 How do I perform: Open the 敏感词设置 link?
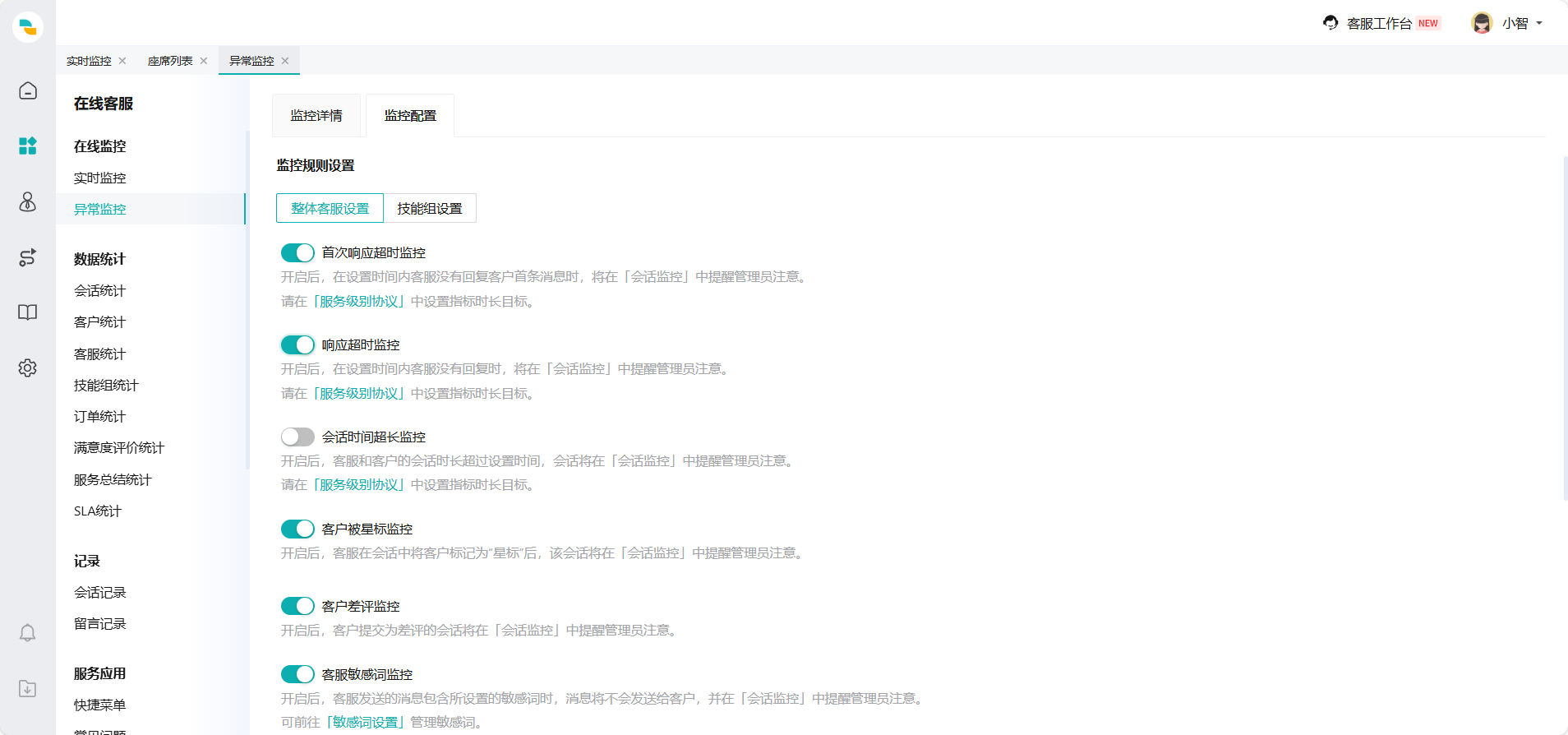pyautogui.click(x=365, y=722)
